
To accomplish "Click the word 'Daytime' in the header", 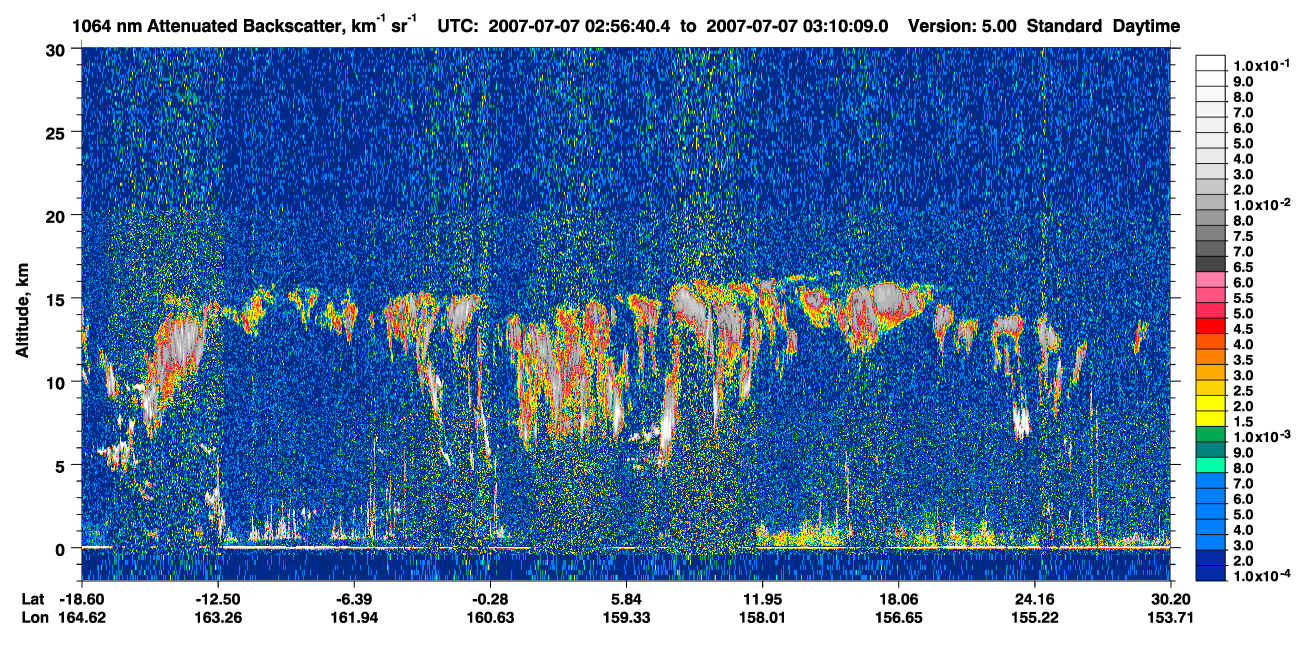I will pyautogui.click(x=1146, y=26).
